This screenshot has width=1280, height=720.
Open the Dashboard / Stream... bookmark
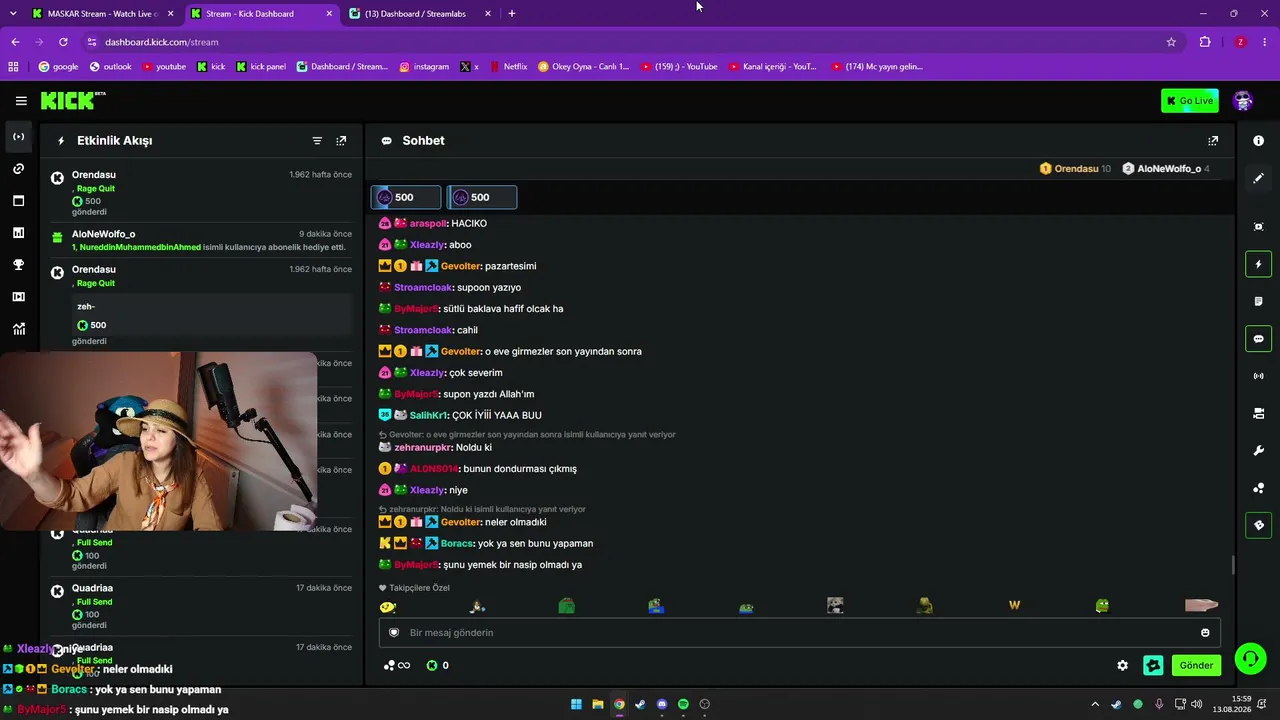click(x=342, y=67)
